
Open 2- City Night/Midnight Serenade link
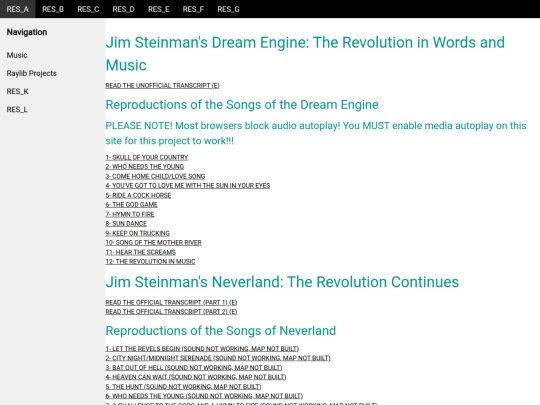click(218, 358)
